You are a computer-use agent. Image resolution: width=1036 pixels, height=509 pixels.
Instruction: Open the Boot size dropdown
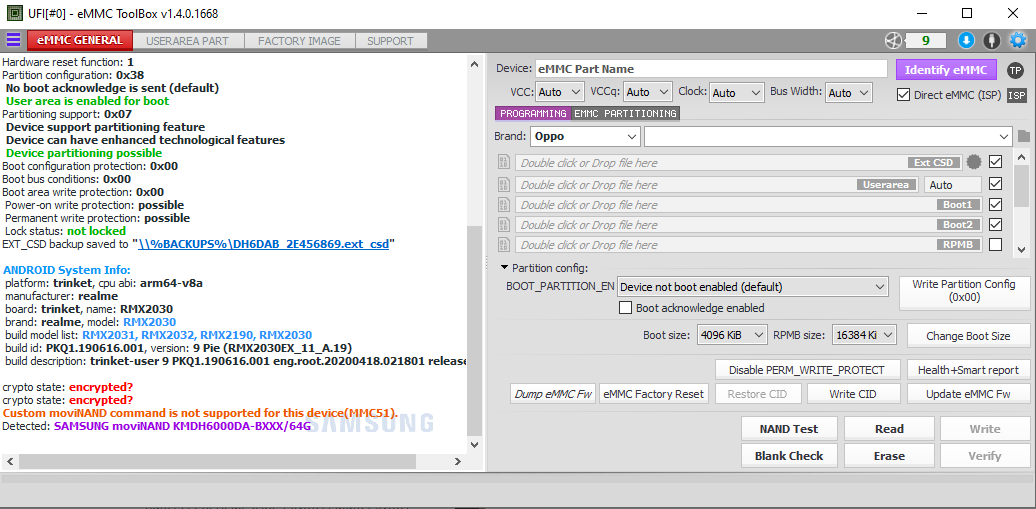[732, 335]
